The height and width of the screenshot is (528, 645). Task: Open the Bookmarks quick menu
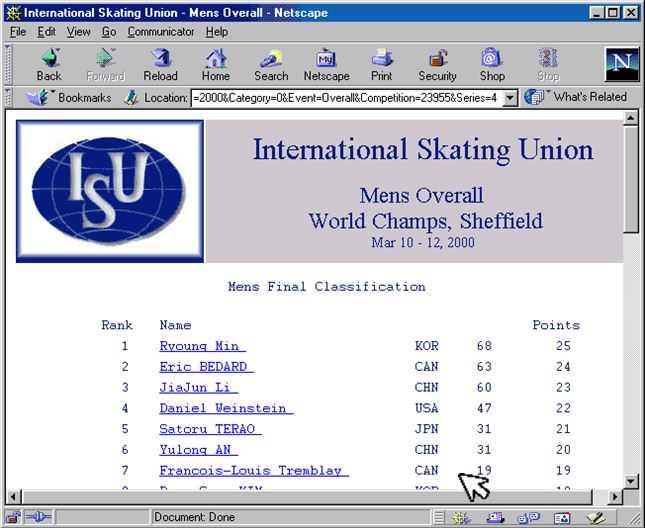pyautogui.click(x=71, y=98)
